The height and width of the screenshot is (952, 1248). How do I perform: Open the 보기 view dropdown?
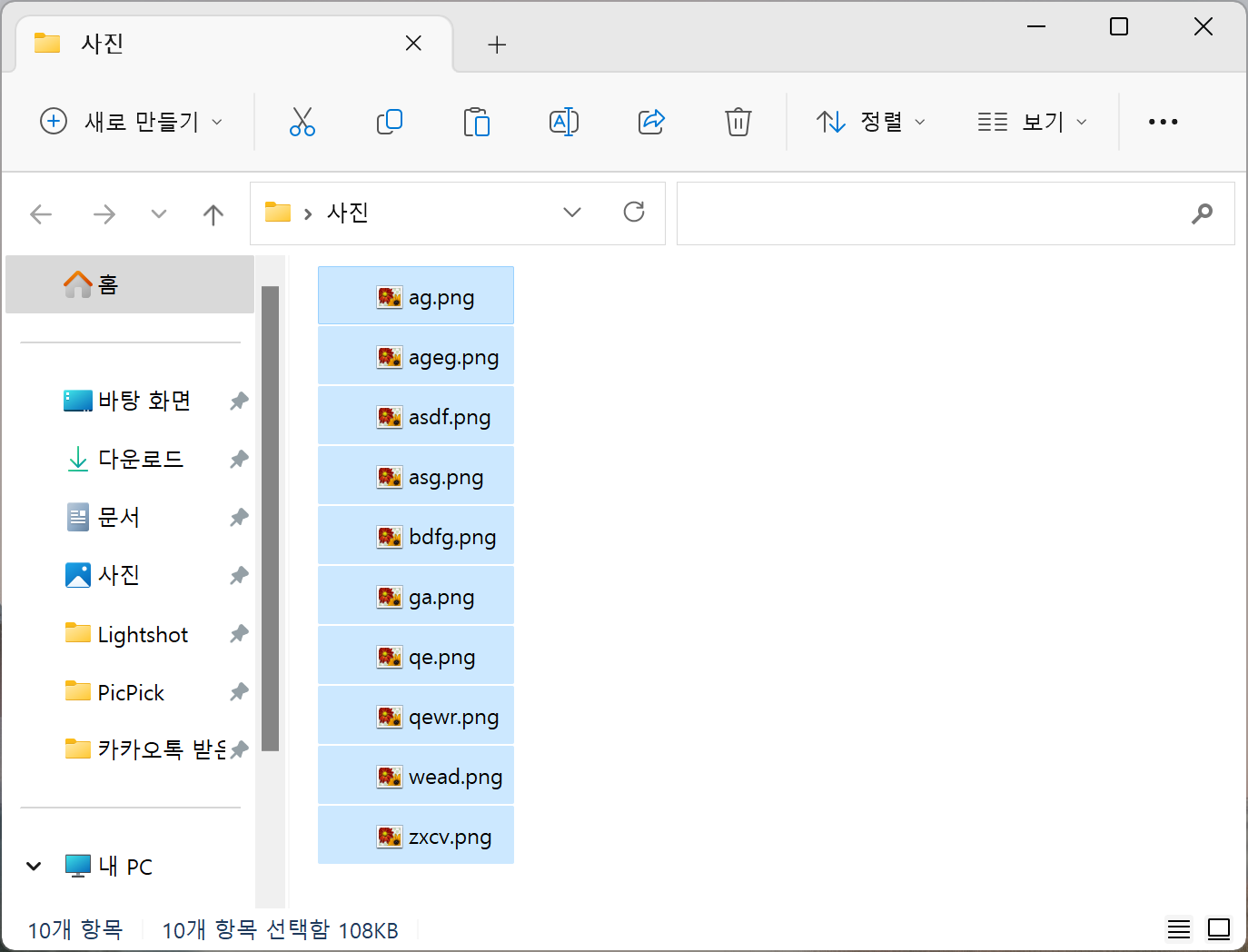(x=1032, y=122)
